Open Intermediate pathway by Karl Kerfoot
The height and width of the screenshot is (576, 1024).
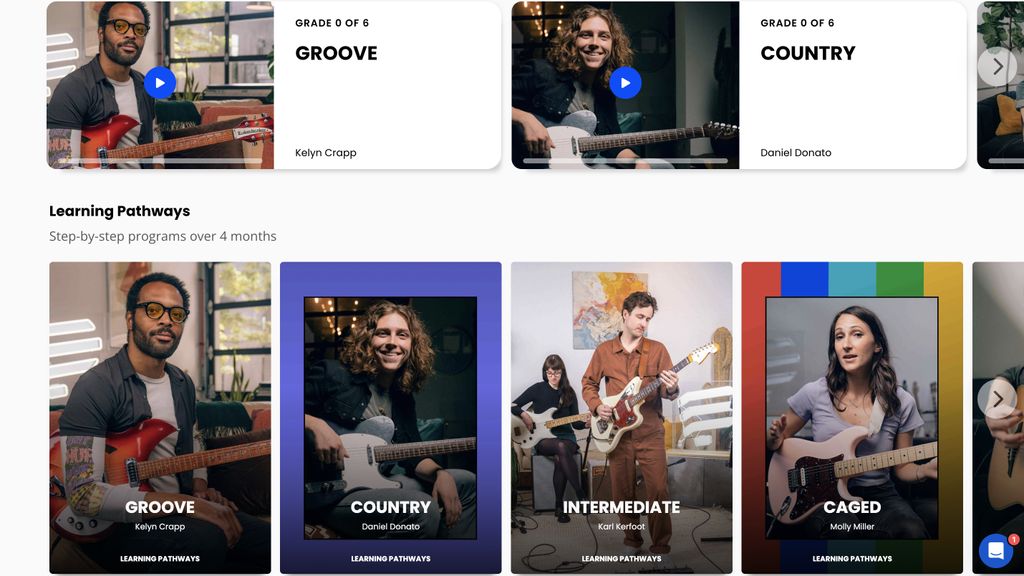point(622,418)
